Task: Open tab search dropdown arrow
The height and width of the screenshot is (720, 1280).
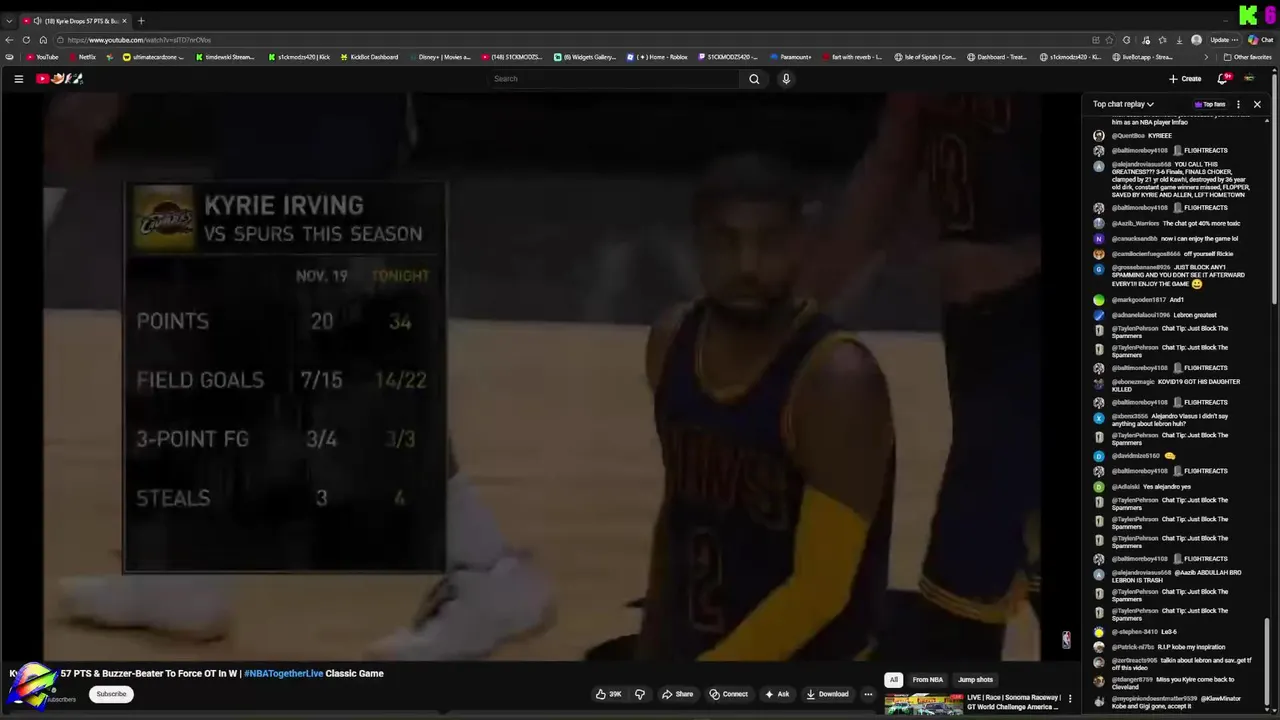Action: pos(9,21)
